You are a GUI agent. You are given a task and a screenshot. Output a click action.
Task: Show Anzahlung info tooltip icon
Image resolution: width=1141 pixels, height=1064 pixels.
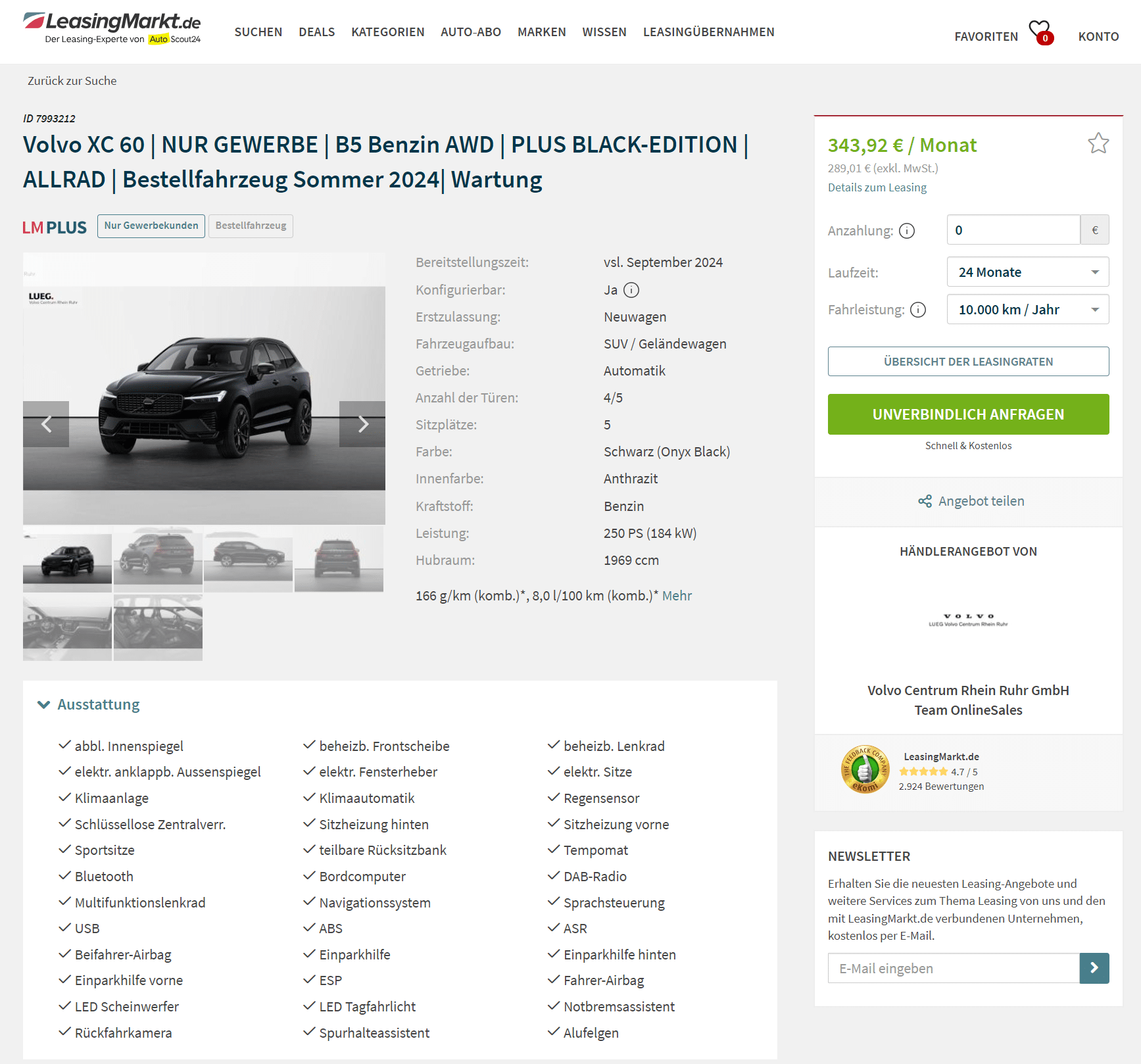(x=907, y=231)
